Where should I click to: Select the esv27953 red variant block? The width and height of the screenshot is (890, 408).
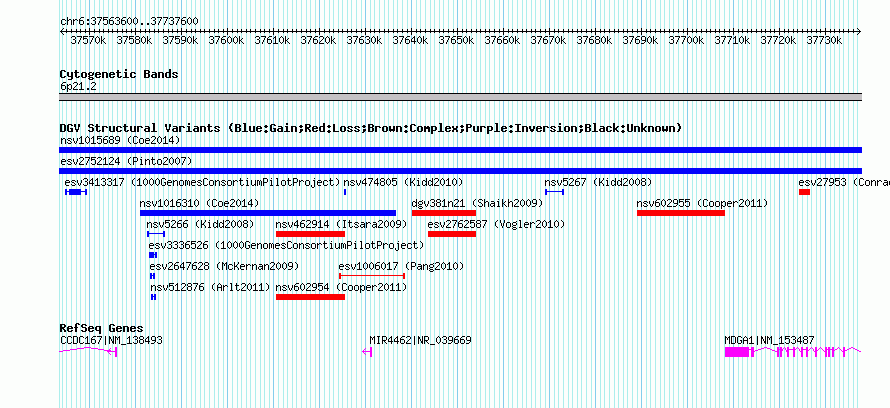804,192
